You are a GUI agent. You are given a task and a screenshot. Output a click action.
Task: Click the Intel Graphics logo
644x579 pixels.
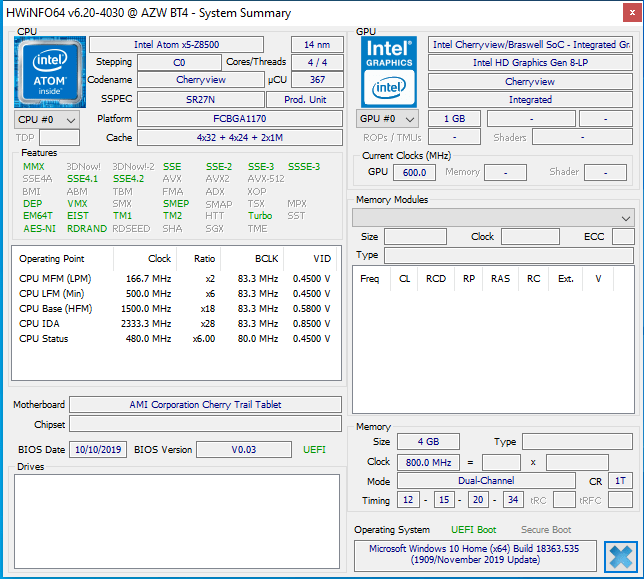pyautogui.click(x=389, y=72)
